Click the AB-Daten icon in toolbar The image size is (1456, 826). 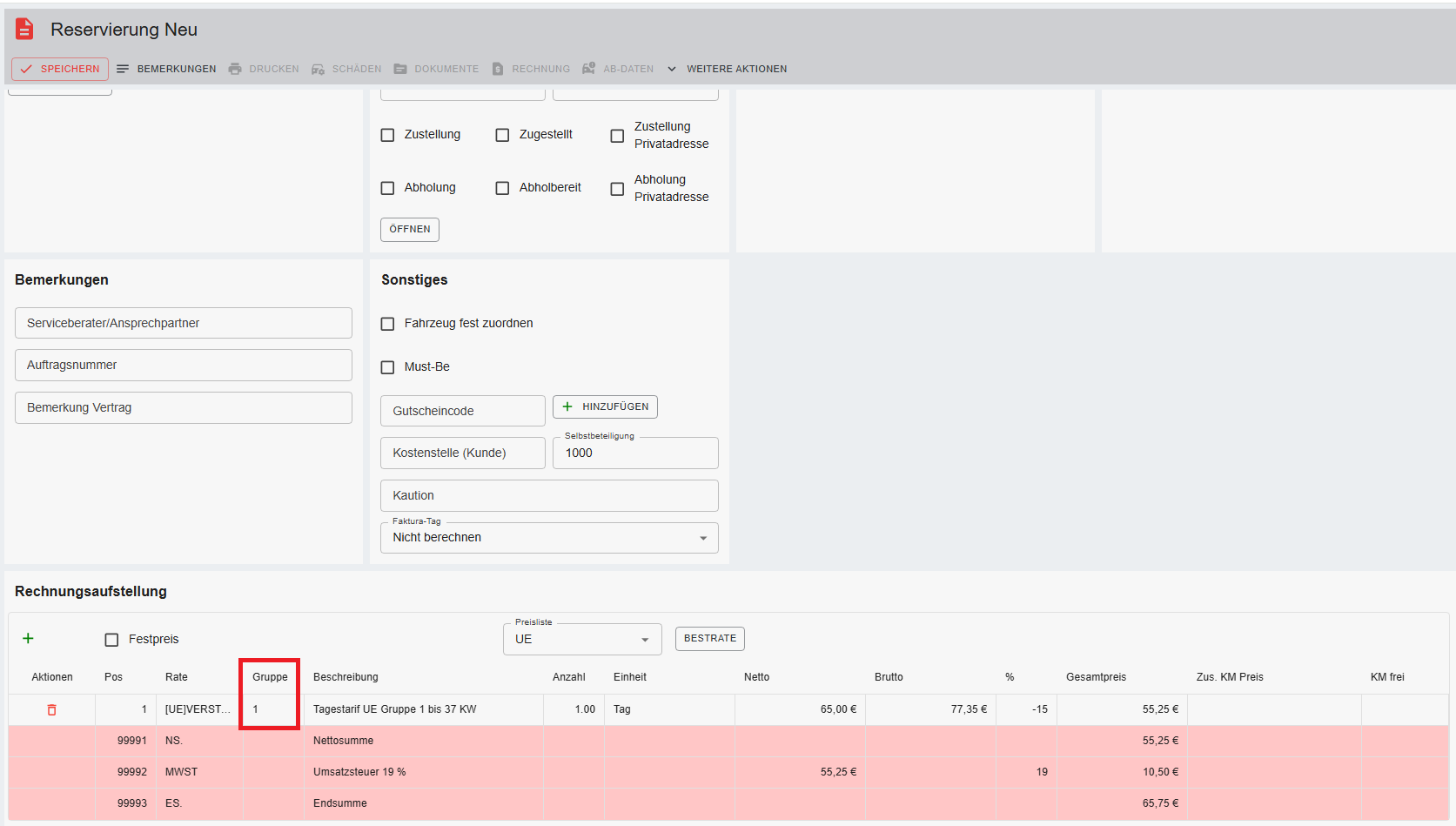click(x=589, y=69)
